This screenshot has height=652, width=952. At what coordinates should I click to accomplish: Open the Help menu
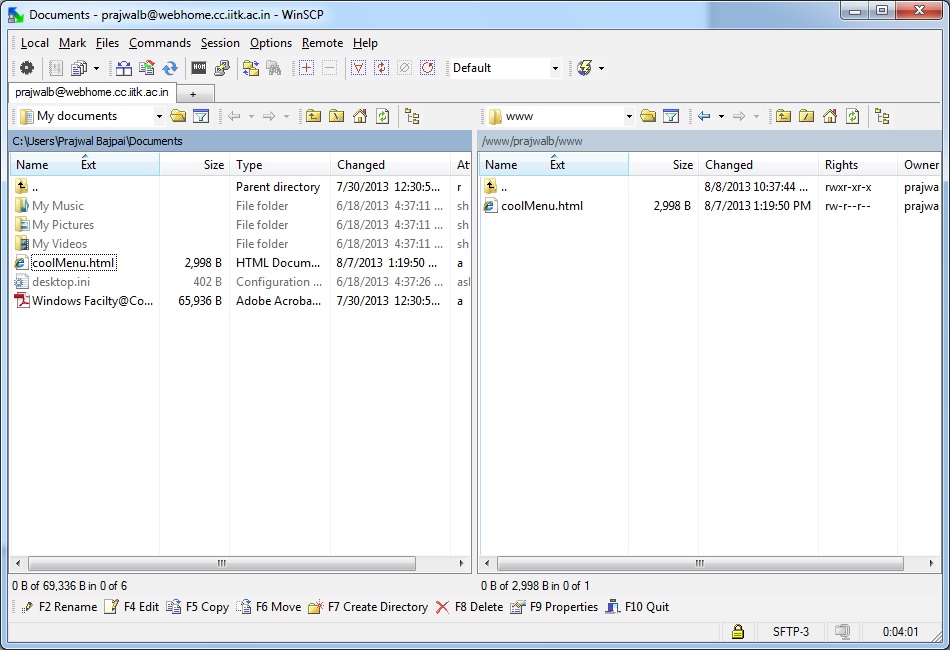pyautogui.click(x=365, y=43)
